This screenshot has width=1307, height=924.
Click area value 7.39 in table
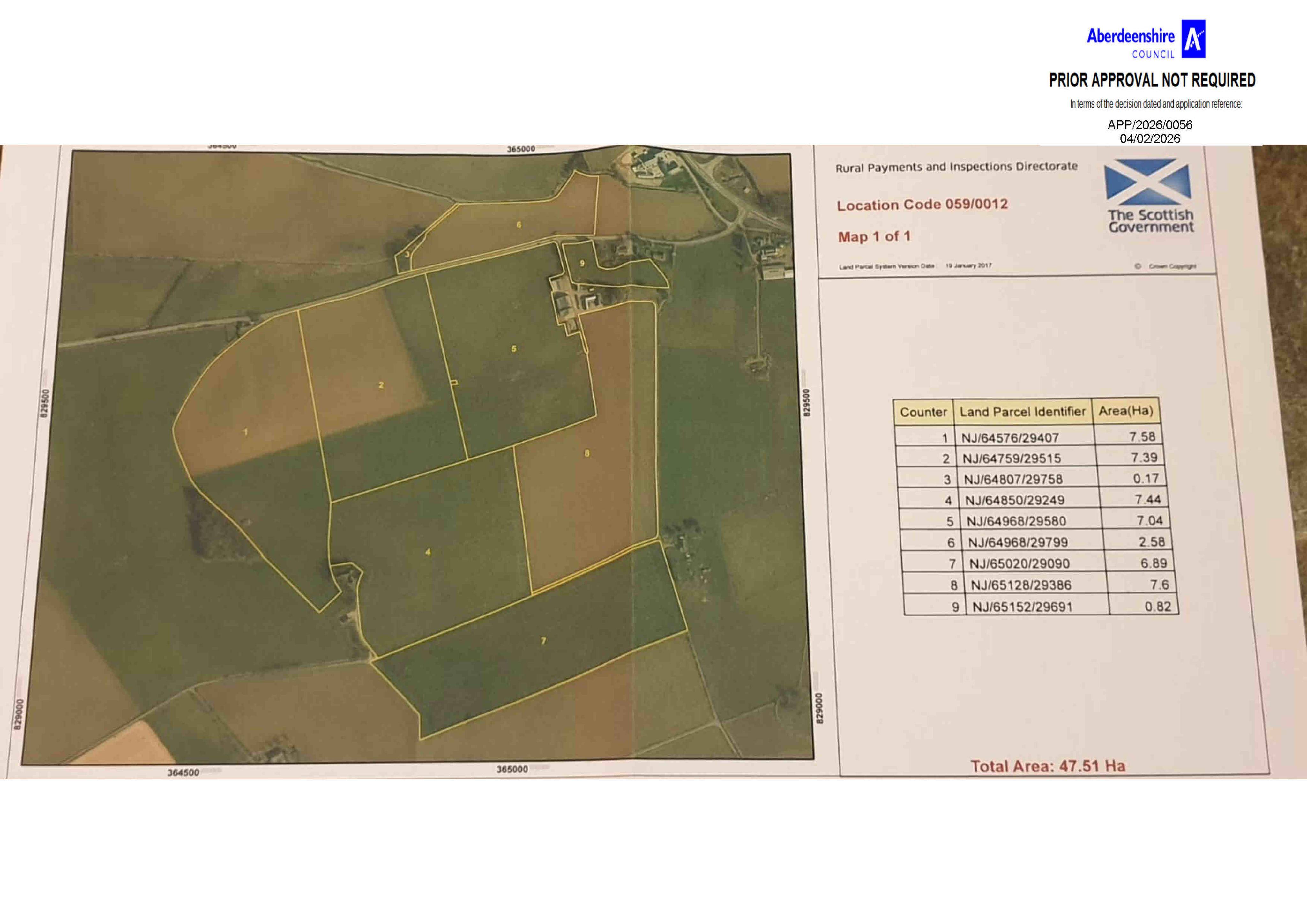click(x=1144, y=457)
